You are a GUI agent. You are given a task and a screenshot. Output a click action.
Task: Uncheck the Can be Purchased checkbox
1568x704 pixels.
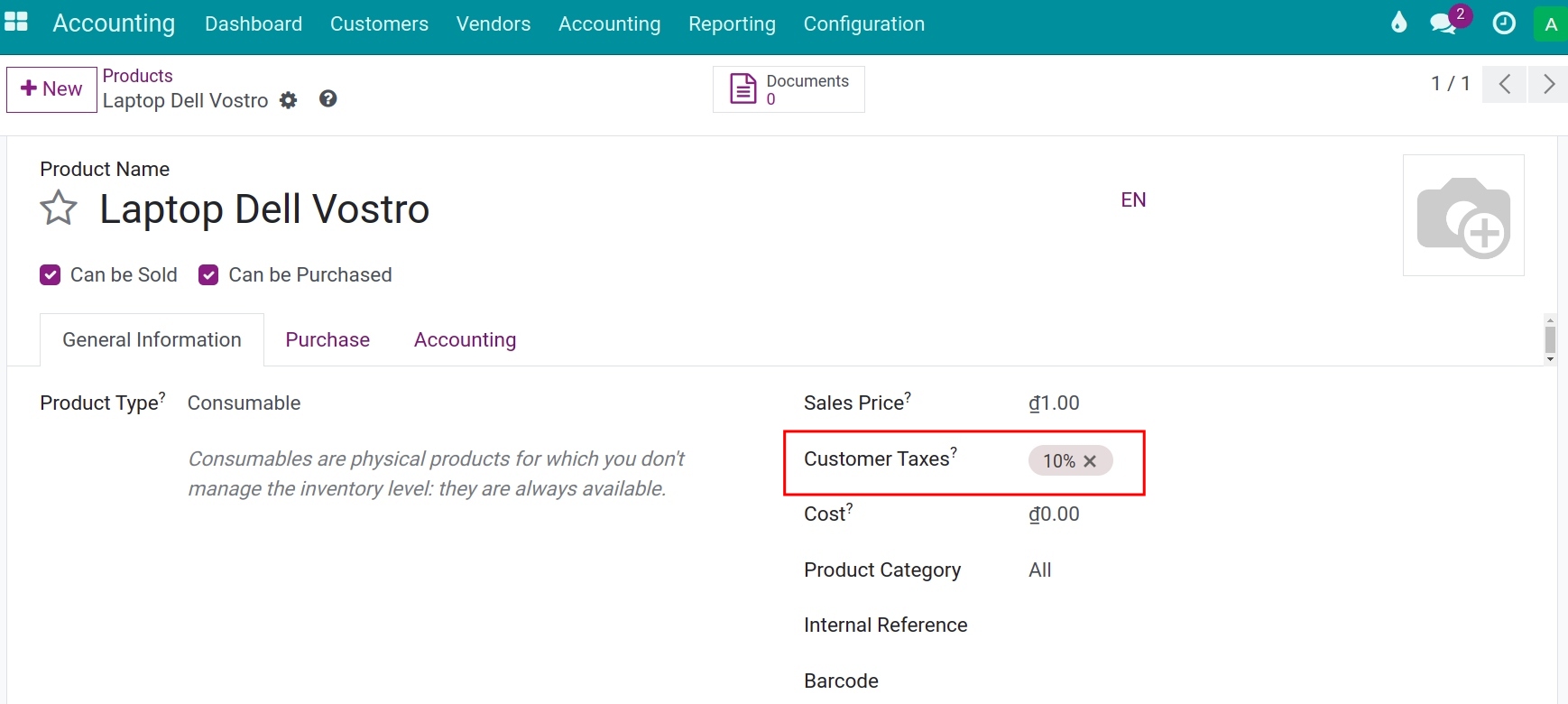[x=208, y=275]
